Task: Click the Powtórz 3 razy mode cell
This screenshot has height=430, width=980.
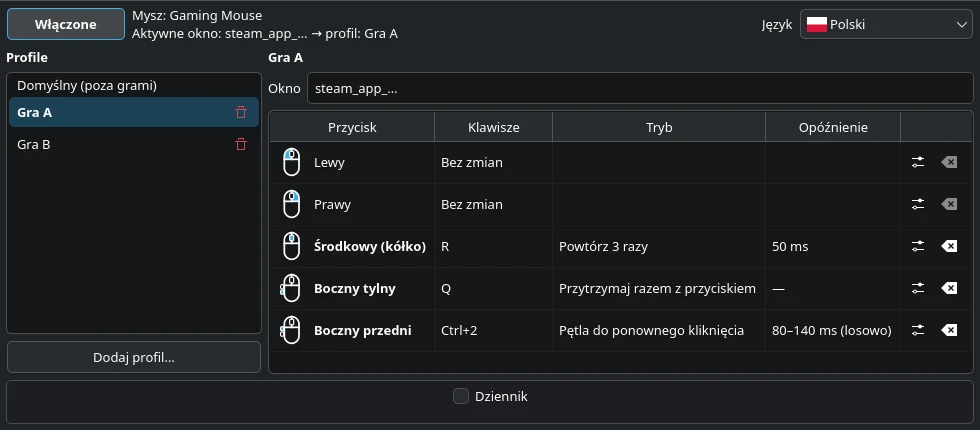Action: pyautogui.click(x=659, y=246)
